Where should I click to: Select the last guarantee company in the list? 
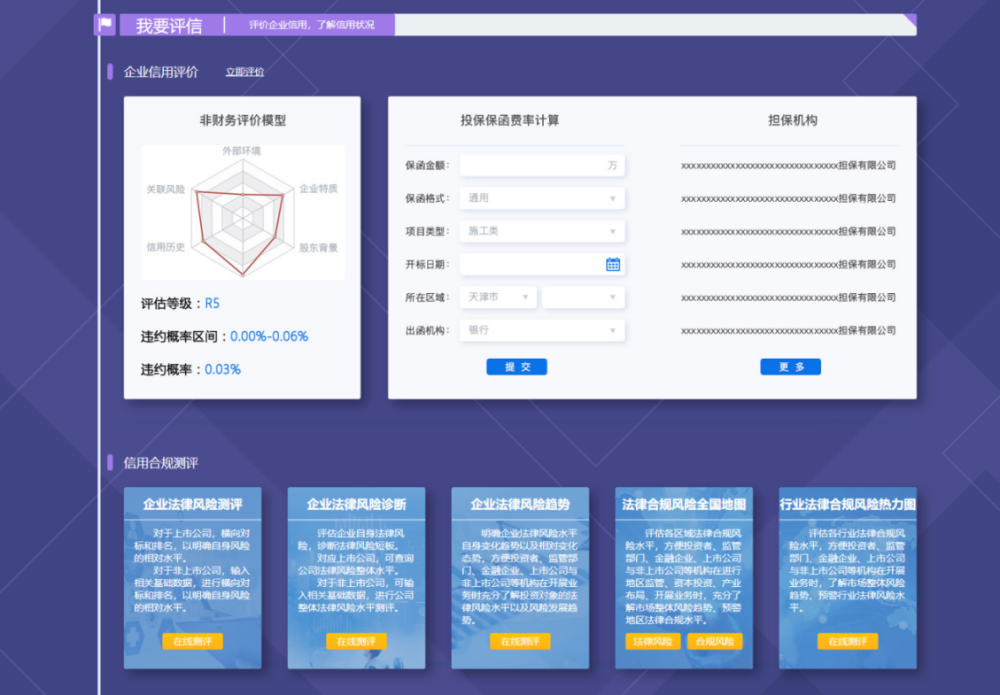(x=788, y=331)
